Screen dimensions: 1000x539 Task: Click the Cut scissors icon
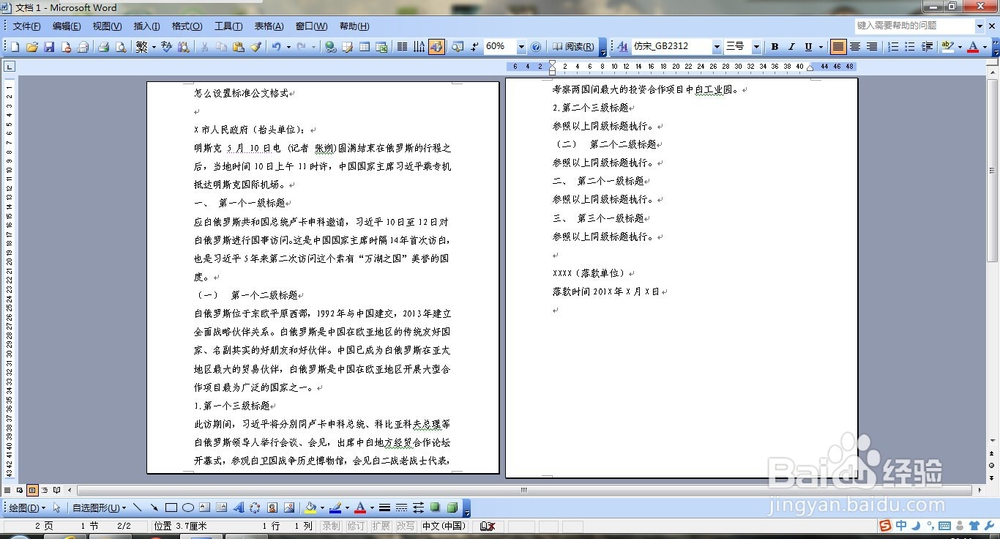[205, 47]
